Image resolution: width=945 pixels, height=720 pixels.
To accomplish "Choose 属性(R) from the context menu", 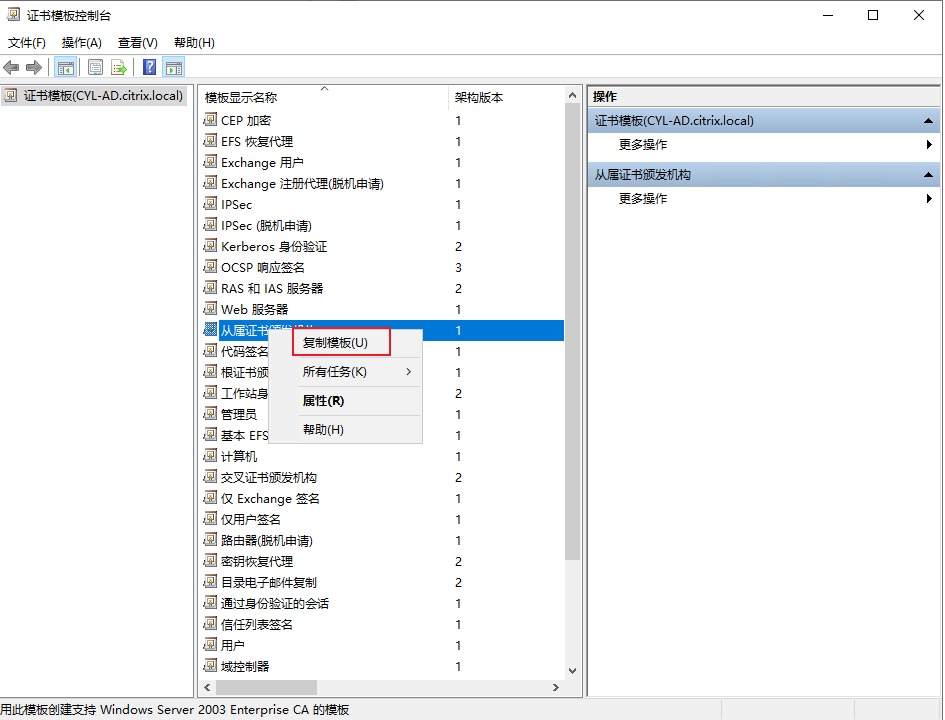I will 323,401.
